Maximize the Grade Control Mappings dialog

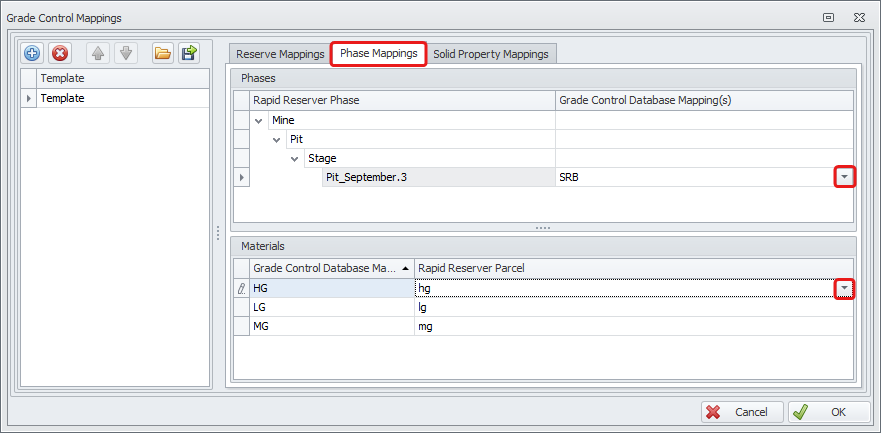tap(829, 17)
